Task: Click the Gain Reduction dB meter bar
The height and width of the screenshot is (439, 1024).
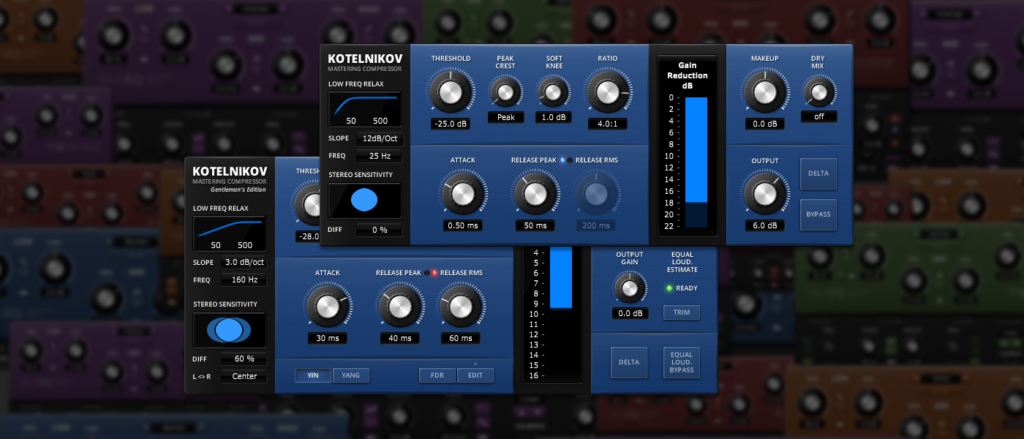Action: [x=696, y=162]
